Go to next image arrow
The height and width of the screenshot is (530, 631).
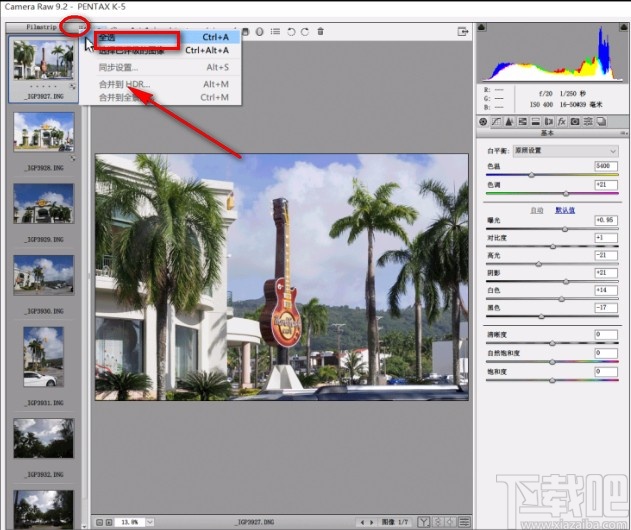coord(371,522)
